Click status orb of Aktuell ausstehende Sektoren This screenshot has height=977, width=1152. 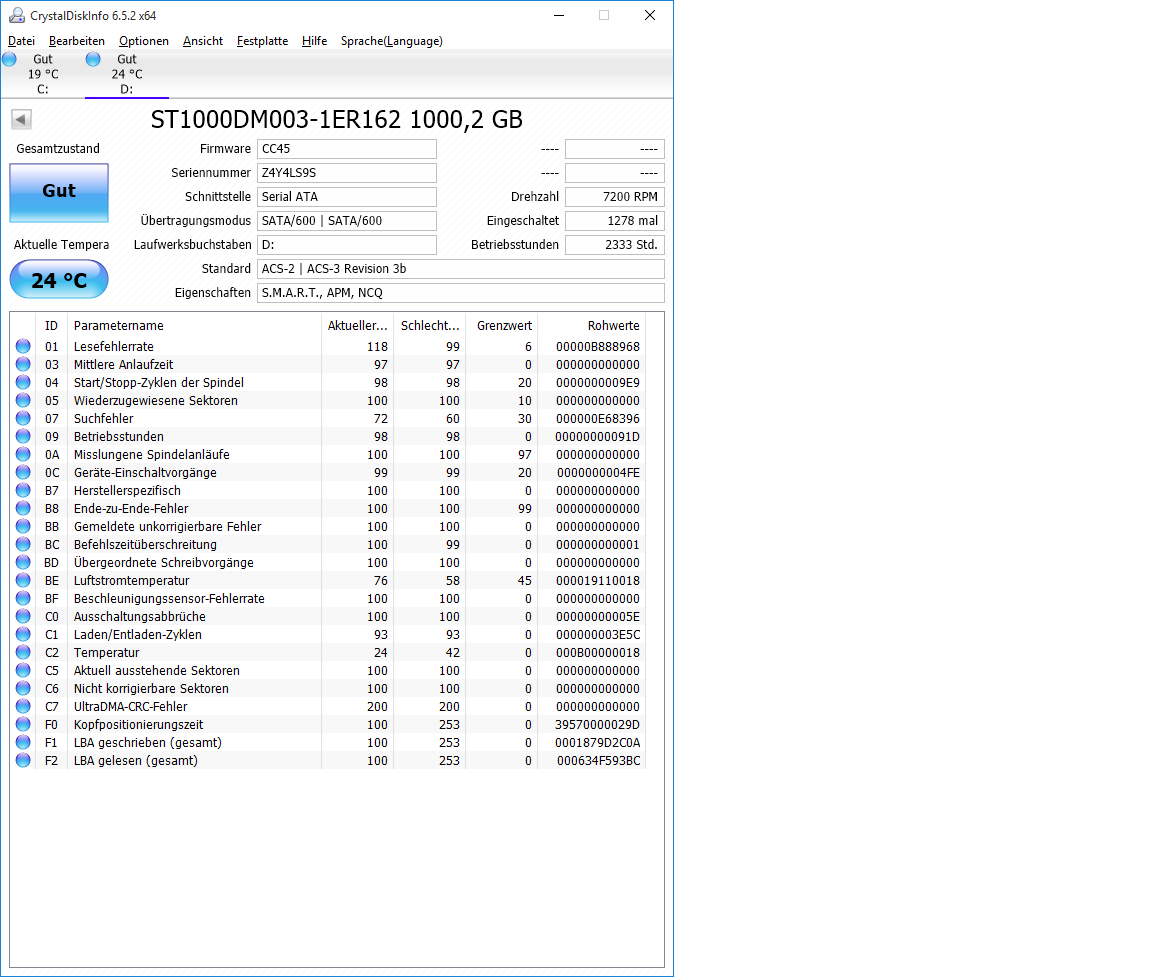pyautogui.click(x=24, y=670)
